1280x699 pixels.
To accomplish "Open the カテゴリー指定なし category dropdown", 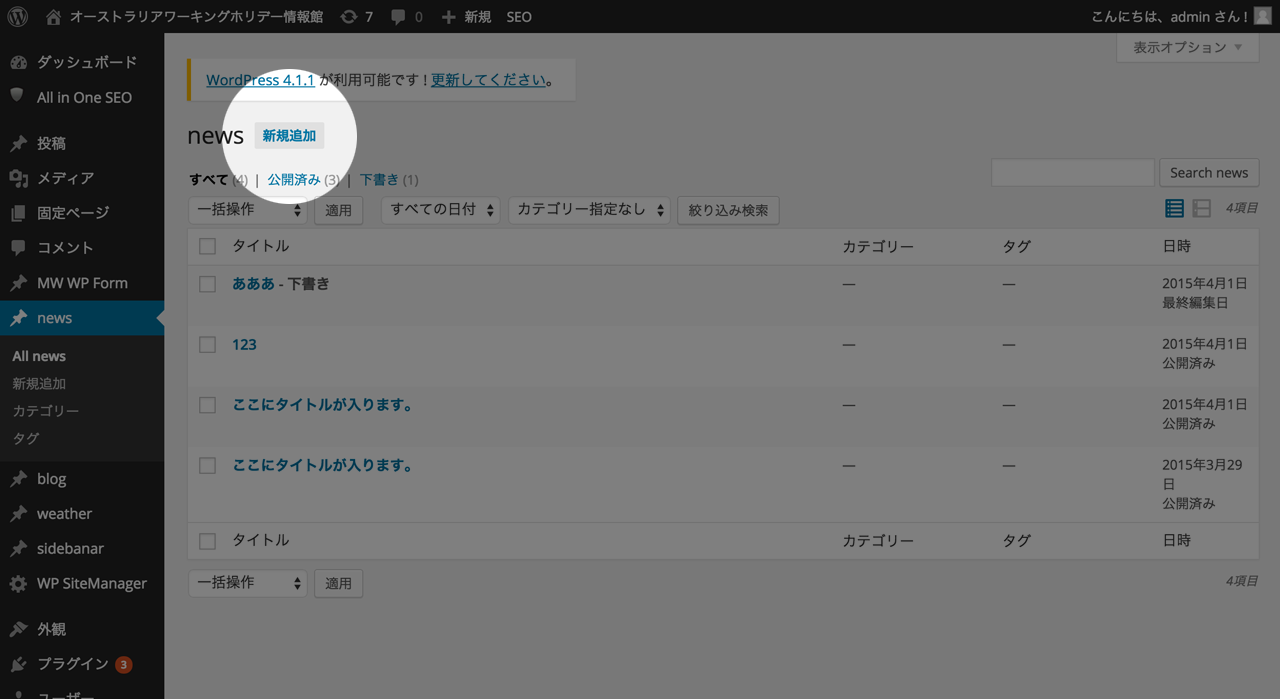I will 589,210.
